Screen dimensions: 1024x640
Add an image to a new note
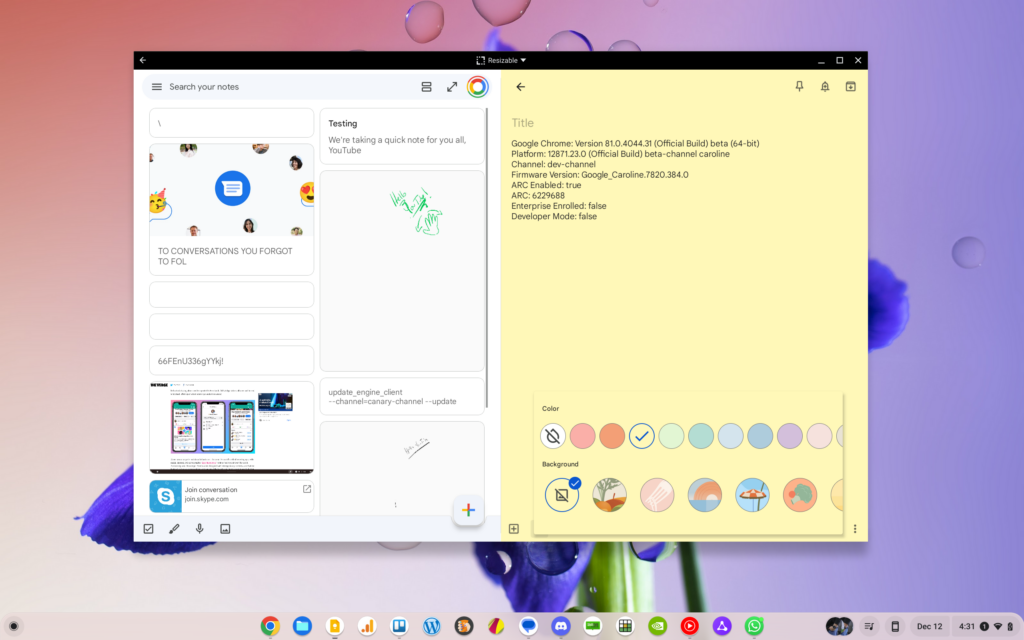(225, 528)
